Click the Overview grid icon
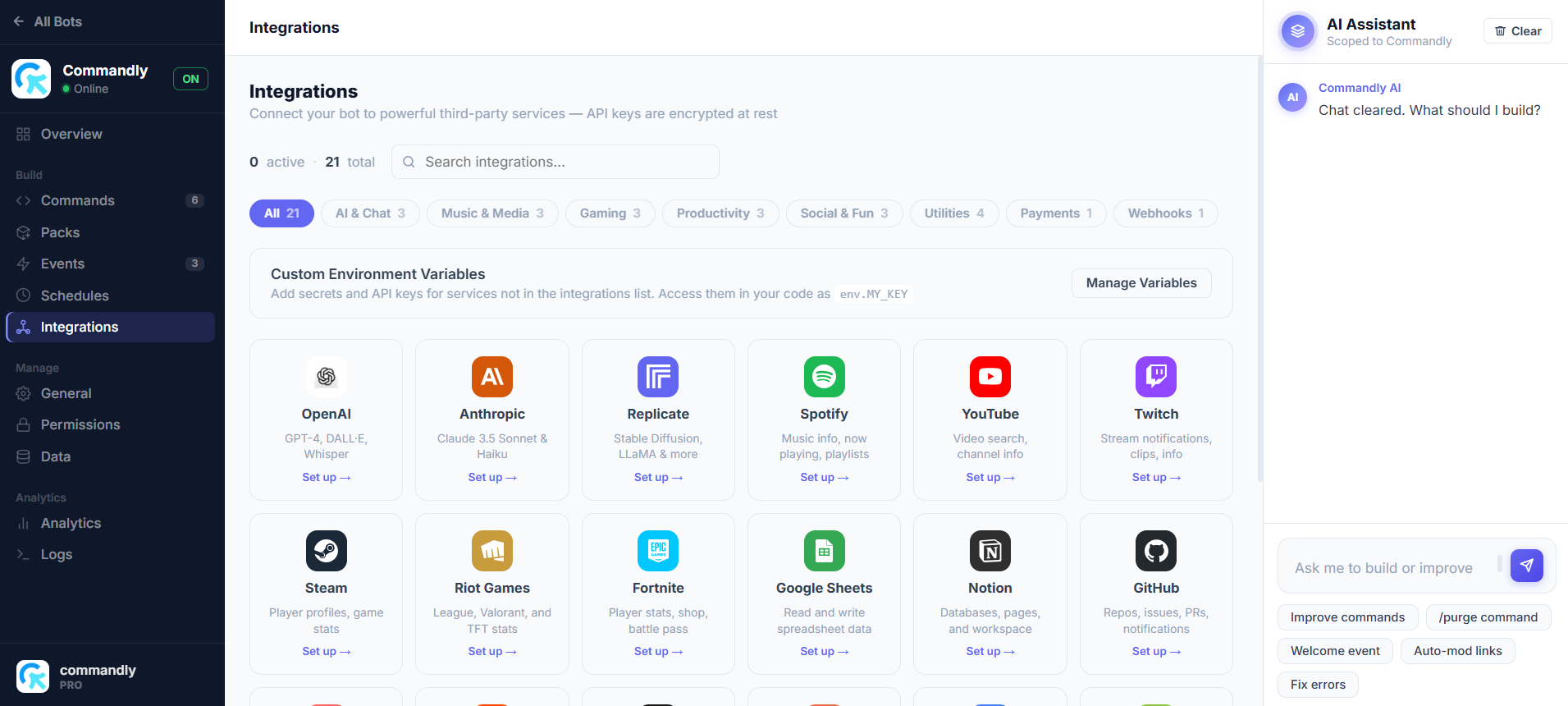Screen dimensions: 1568x706 pos(23,134)
